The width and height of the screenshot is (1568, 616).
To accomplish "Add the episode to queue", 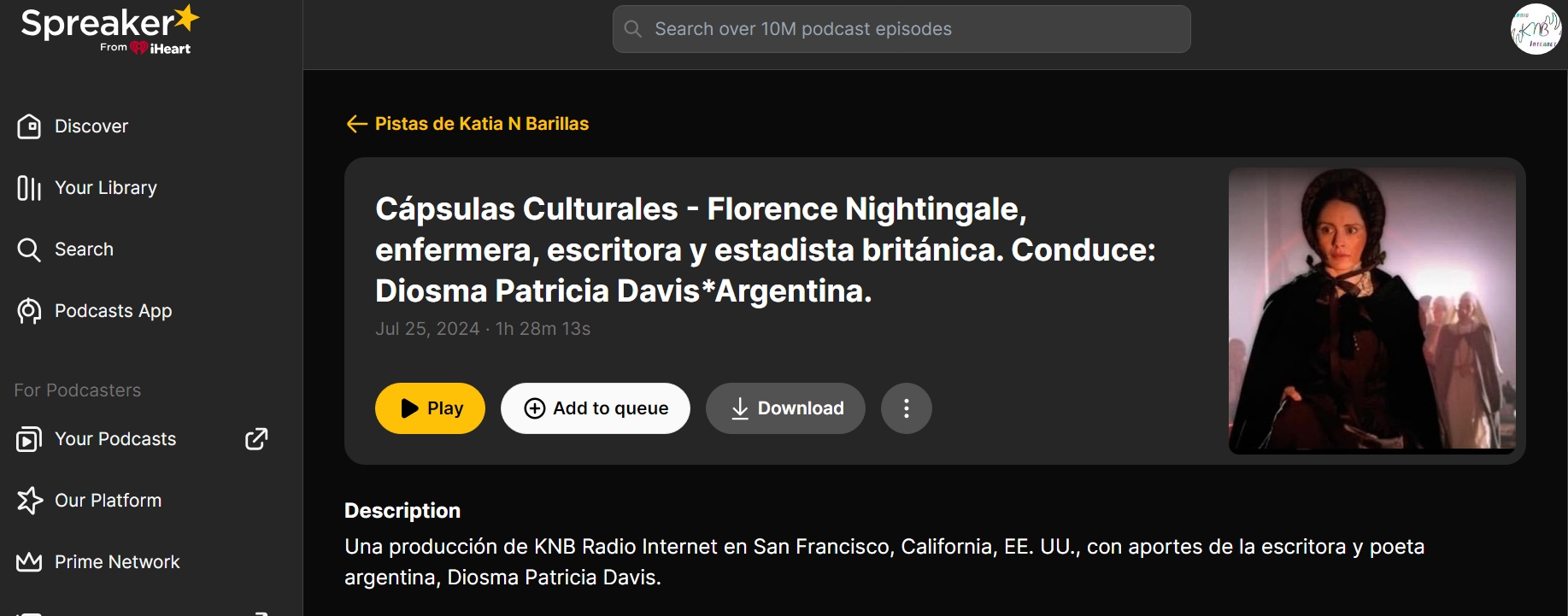I will click(596, 408).
